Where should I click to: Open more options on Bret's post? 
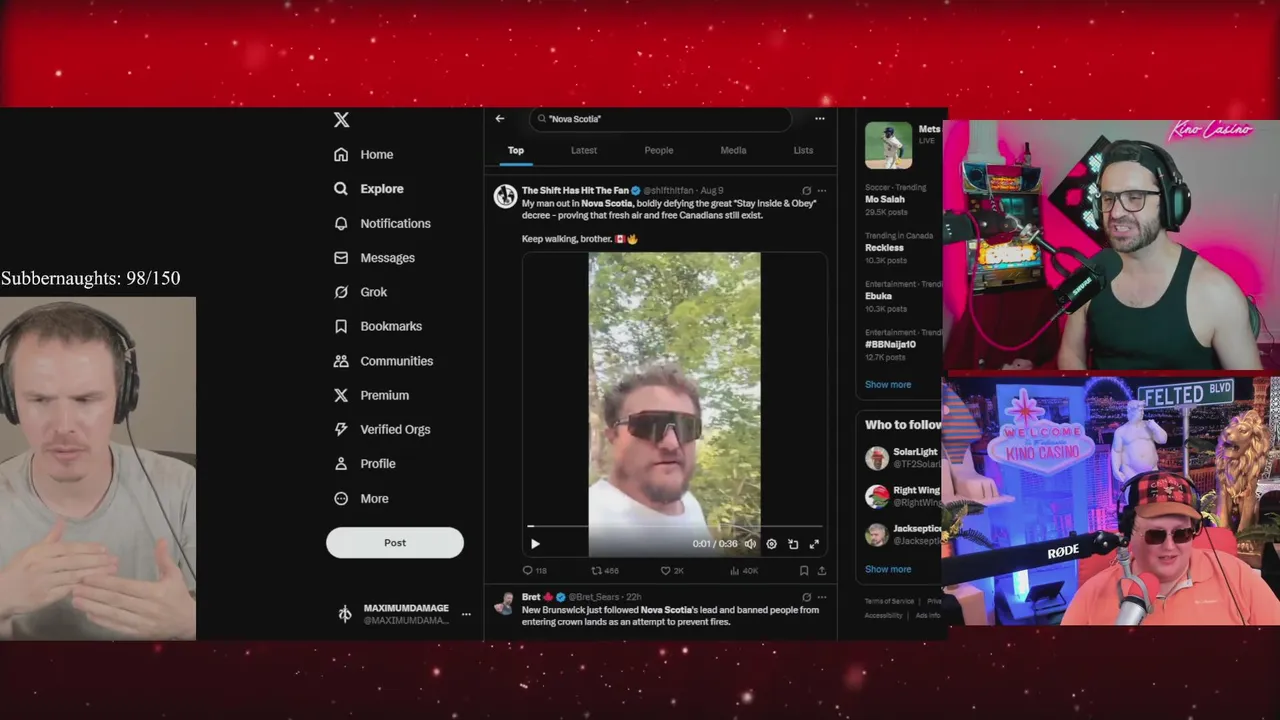[x=822, y=597]
